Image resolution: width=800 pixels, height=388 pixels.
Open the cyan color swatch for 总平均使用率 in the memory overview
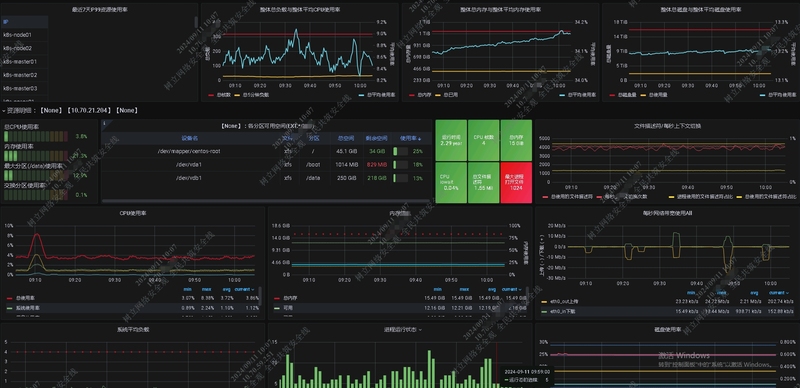(562, 95)
